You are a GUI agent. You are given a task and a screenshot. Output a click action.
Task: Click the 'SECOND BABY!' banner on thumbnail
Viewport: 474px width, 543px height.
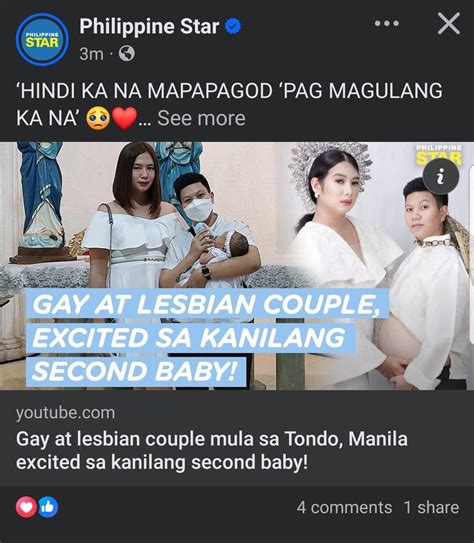(136, 372)
